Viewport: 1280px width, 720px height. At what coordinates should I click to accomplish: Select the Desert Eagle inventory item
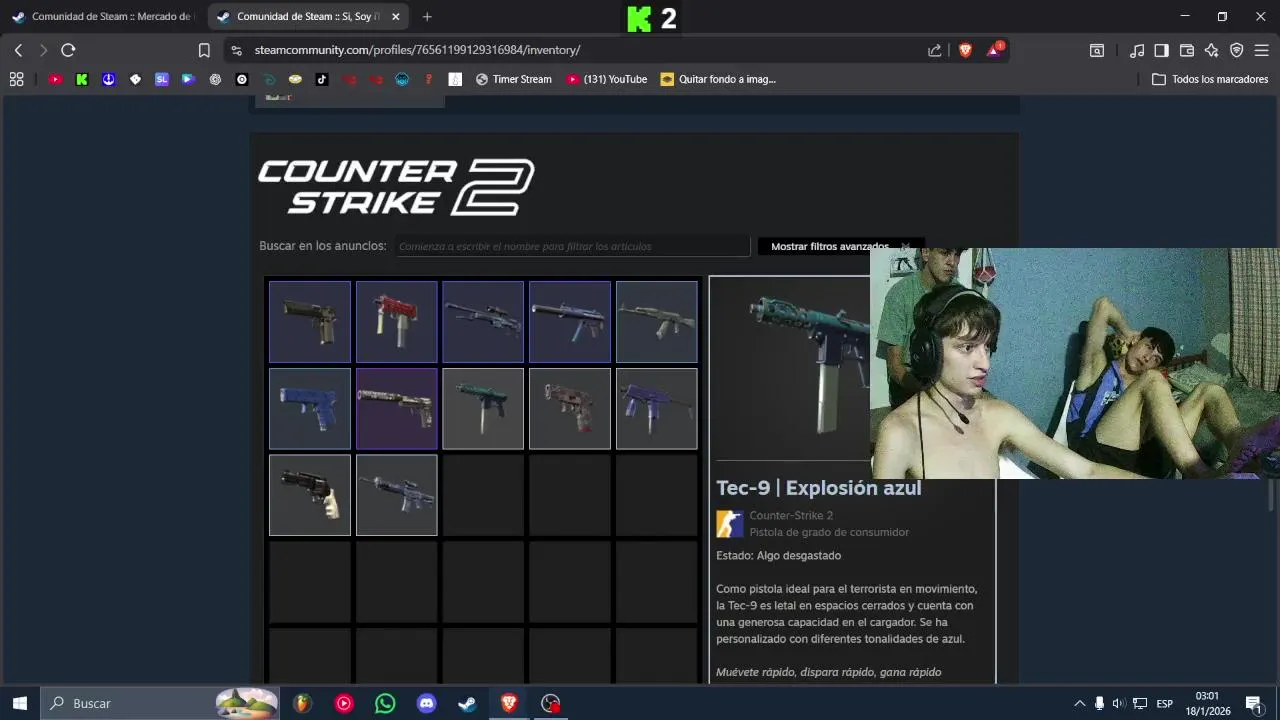tap(310, 322)
